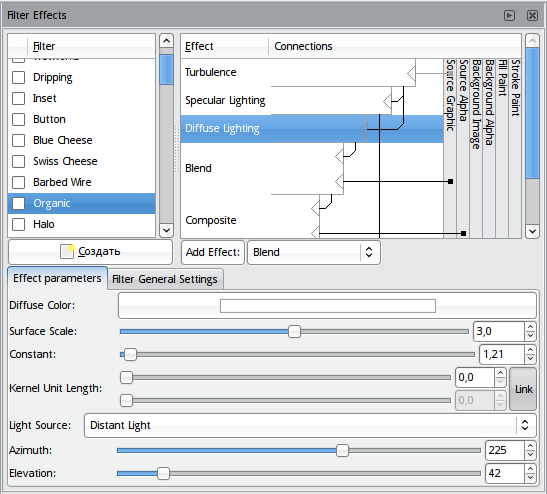Click the Surface Scale slider handle
The width and height of the screenshot is (547, 494).
[x=294, y=331]
